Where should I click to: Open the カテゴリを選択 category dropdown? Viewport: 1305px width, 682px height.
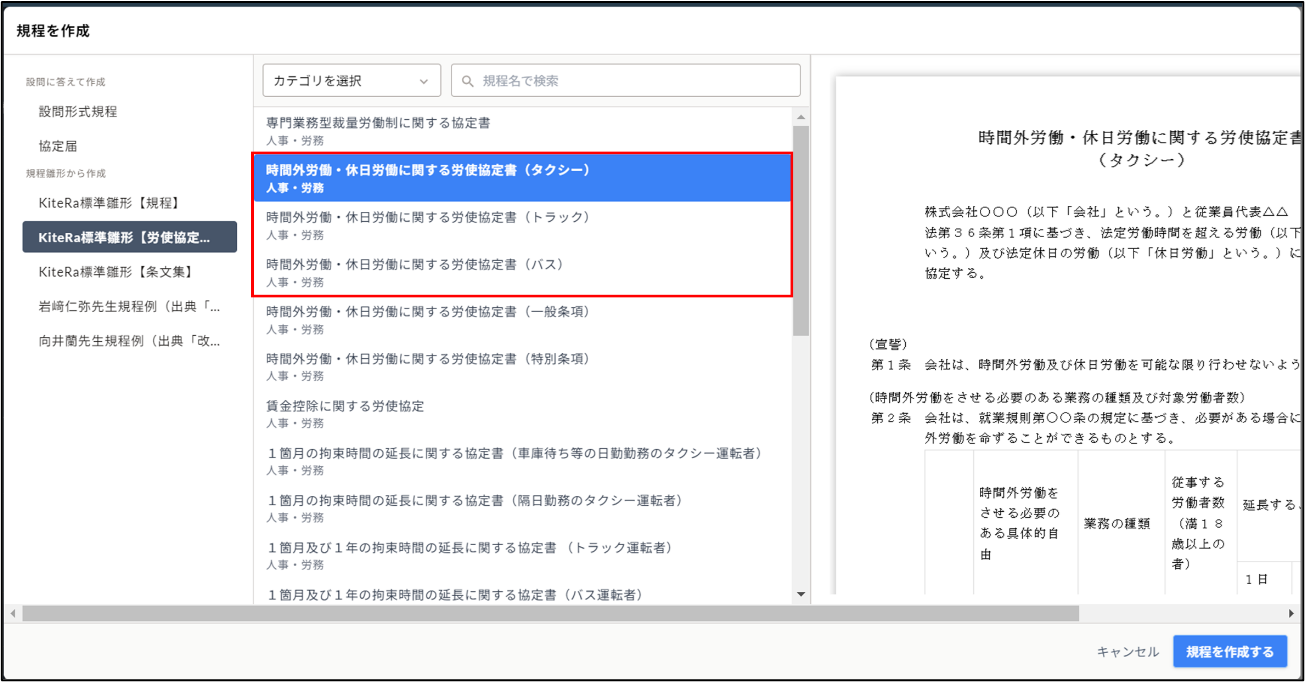(x=351, y=79)
